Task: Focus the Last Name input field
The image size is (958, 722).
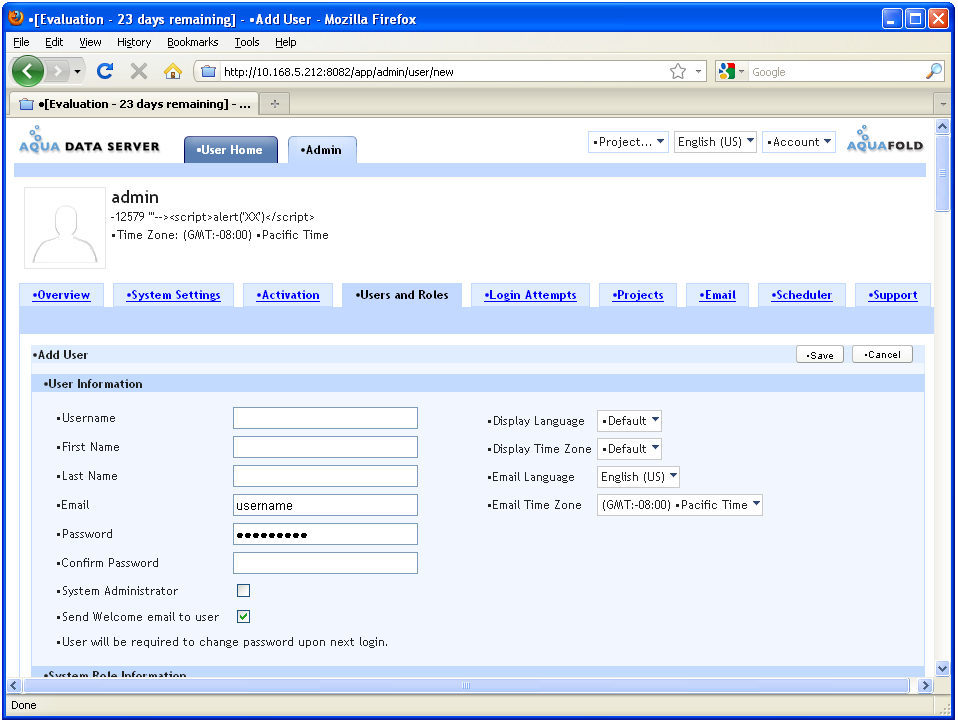Action: pyautogui.click(x=325, y=476)
